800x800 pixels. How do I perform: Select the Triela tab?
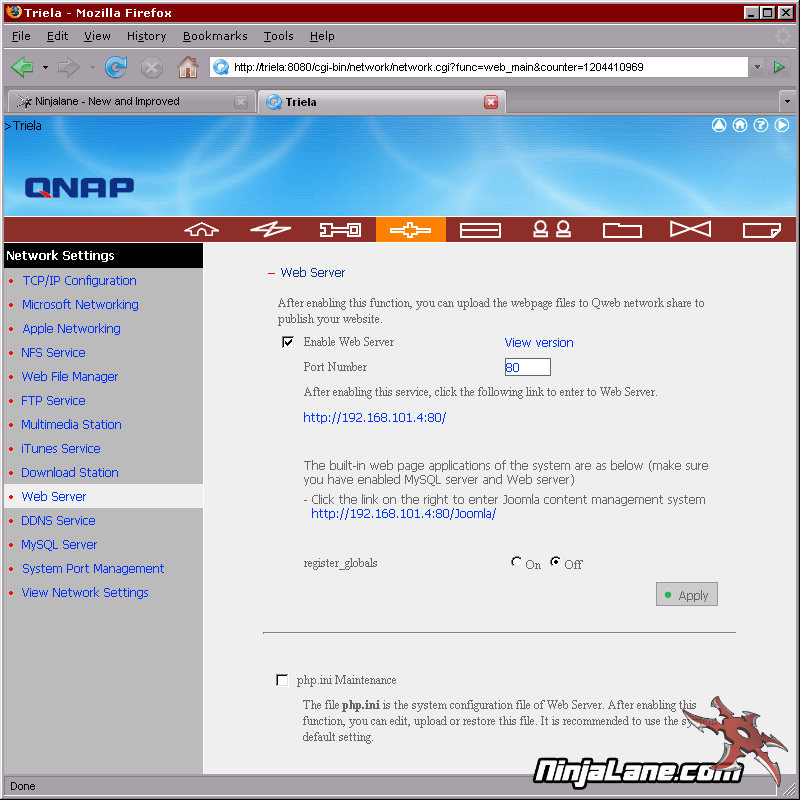(382, 102)
